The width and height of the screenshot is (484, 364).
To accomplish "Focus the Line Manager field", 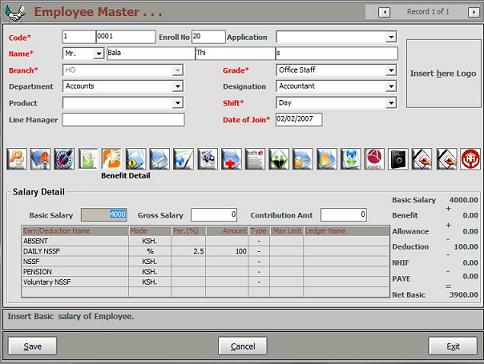I will [123, 120].
